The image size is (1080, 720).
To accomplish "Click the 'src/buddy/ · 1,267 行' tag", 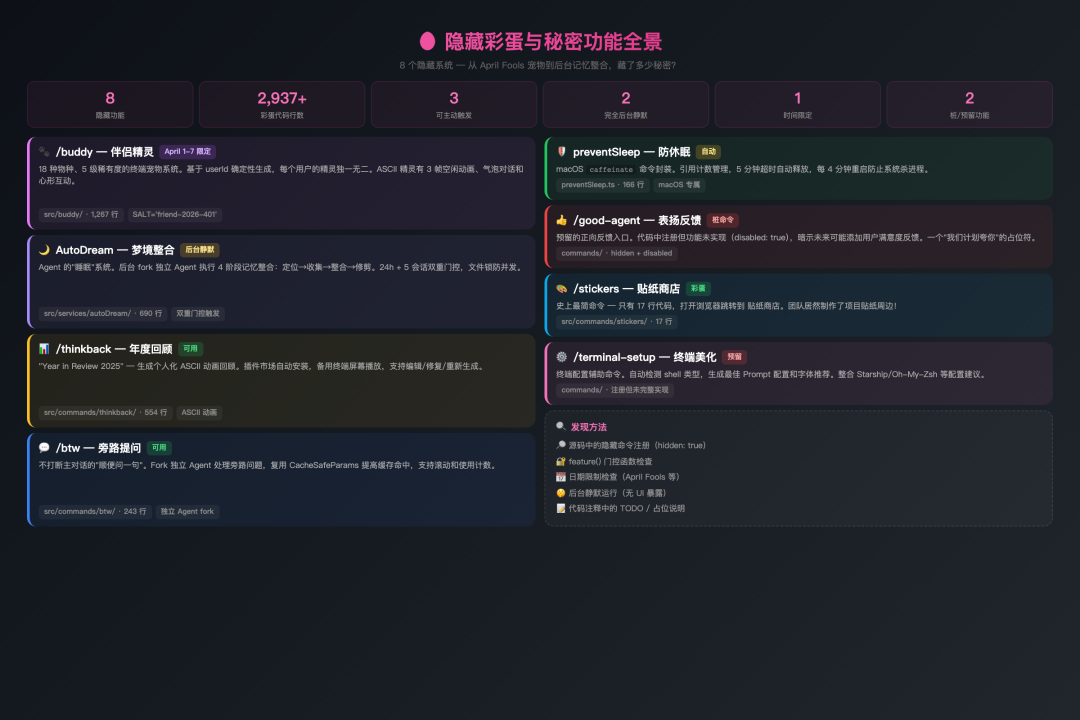I will tap(81, 214).
